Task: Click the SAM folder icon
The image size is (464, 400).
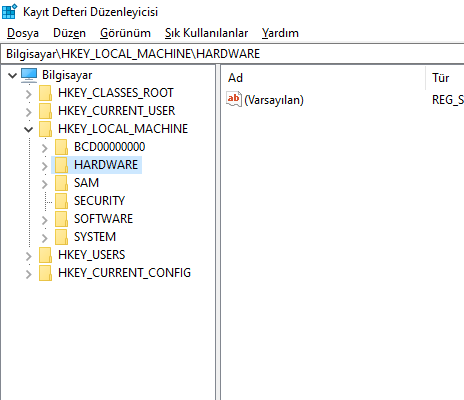Action: pyautogui.click(x=61, y=183)
